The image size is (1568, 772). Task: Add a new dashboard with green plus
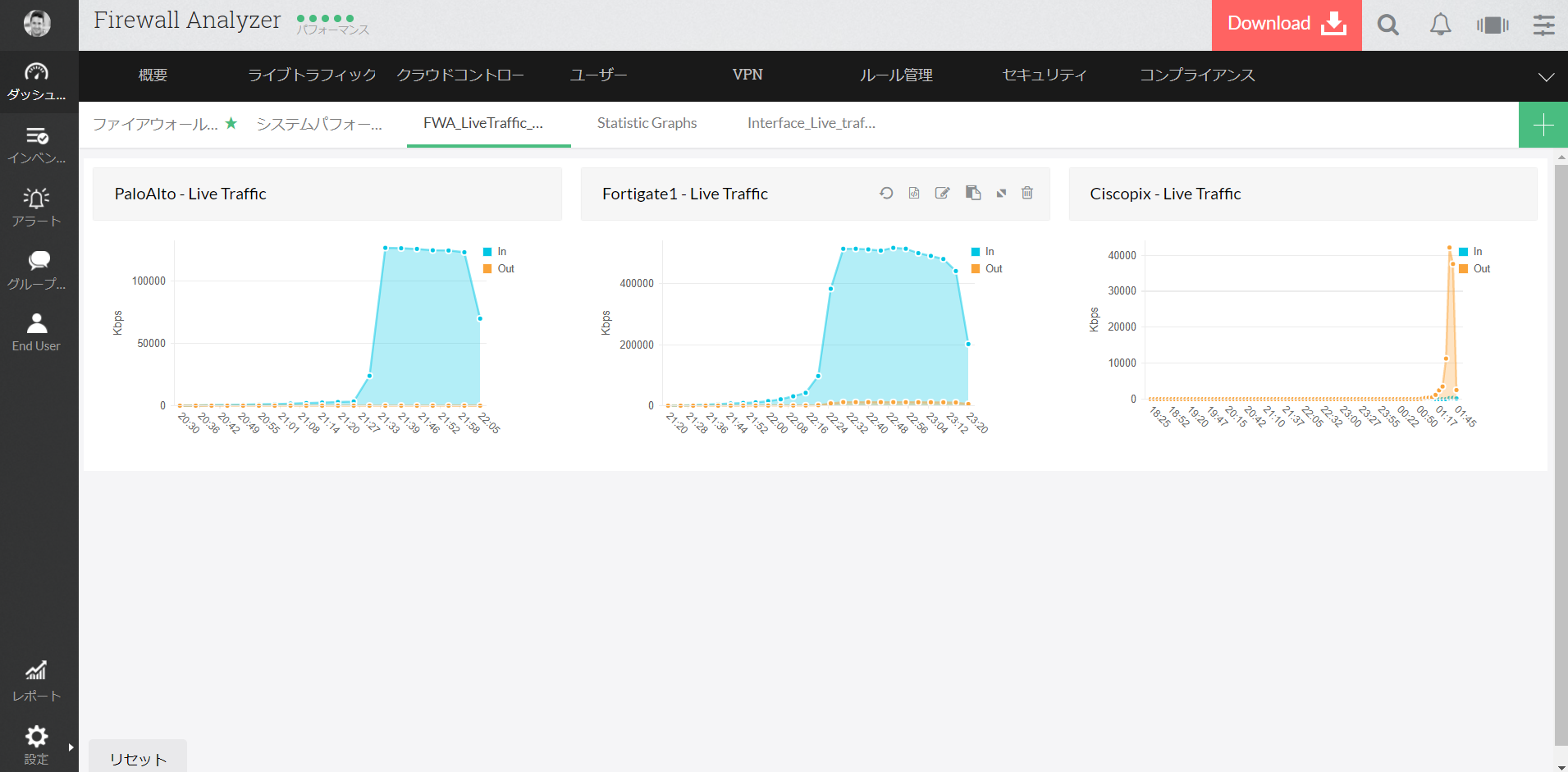[x=1543, y=126]
